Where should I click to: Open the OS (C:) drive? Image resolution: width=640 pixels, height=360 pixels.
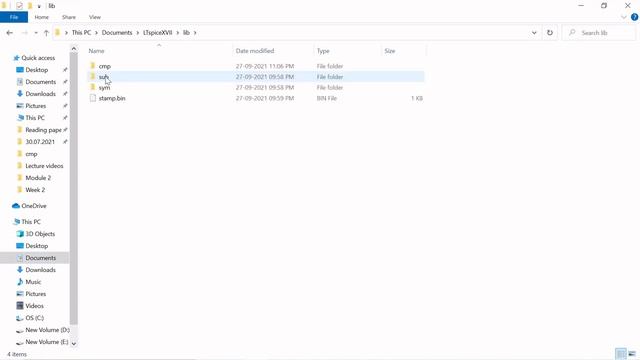coord(34,318)
